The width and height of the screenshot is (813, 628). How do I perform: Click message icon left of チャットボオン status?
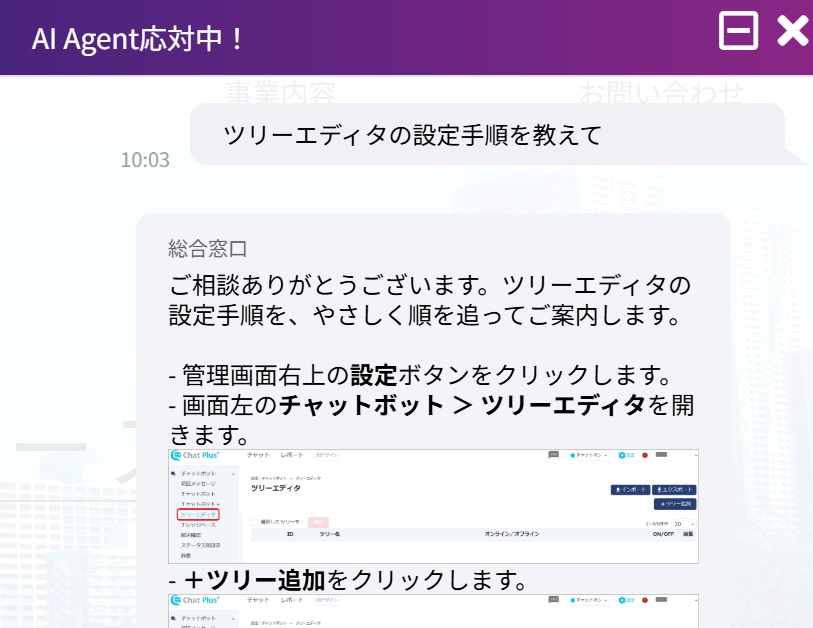coord(553,455)
